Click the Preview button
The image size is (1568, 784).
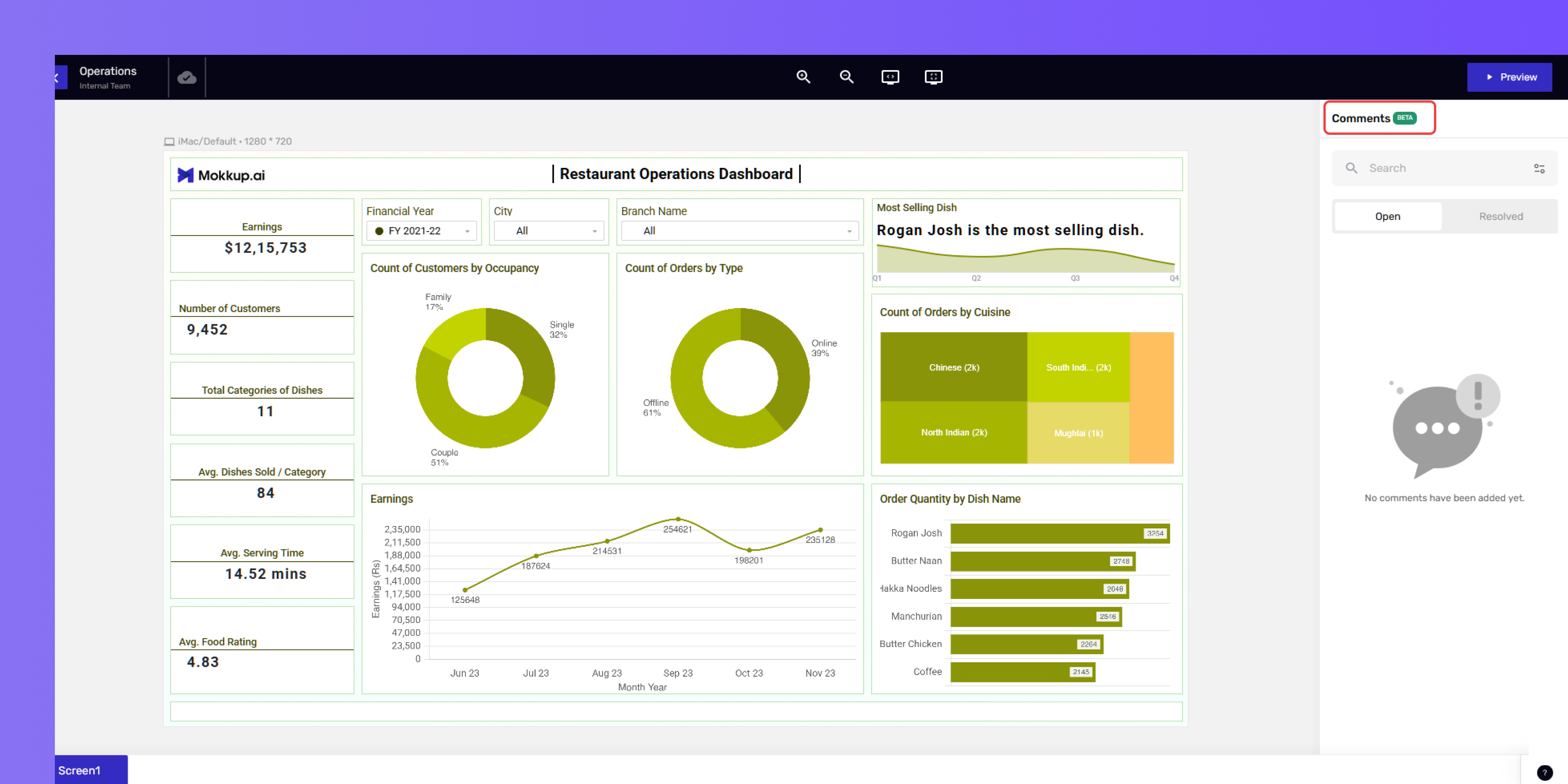pyautogui.click(x=1509, y=77)
